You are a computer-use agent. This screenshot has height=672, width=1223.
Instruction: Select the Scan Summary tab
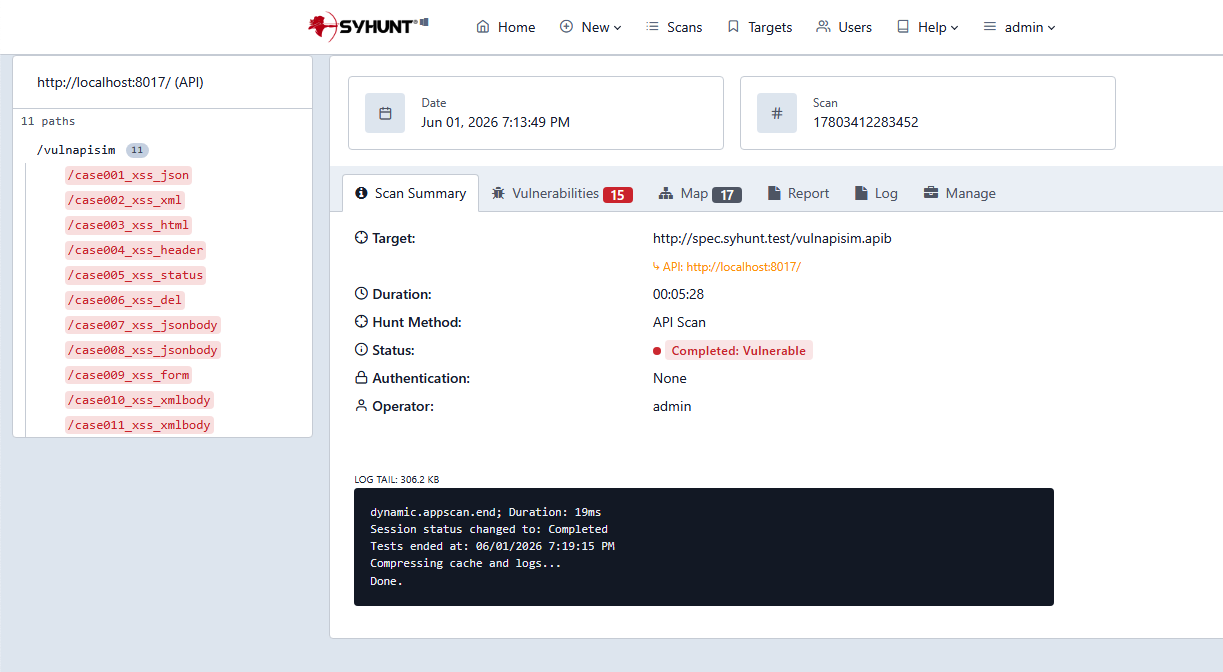[x=410, y=193]
